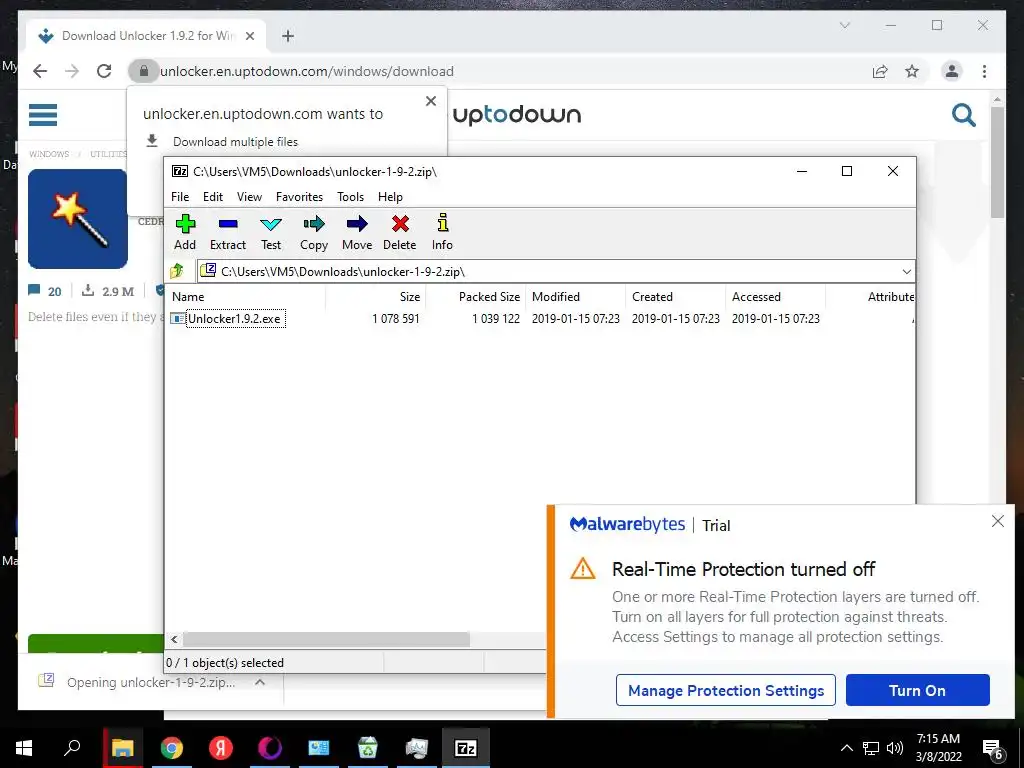Click the Add button in 7-Zip toolbar
The width and height of the screenshot is (1024, 768).
pos(185,232)
